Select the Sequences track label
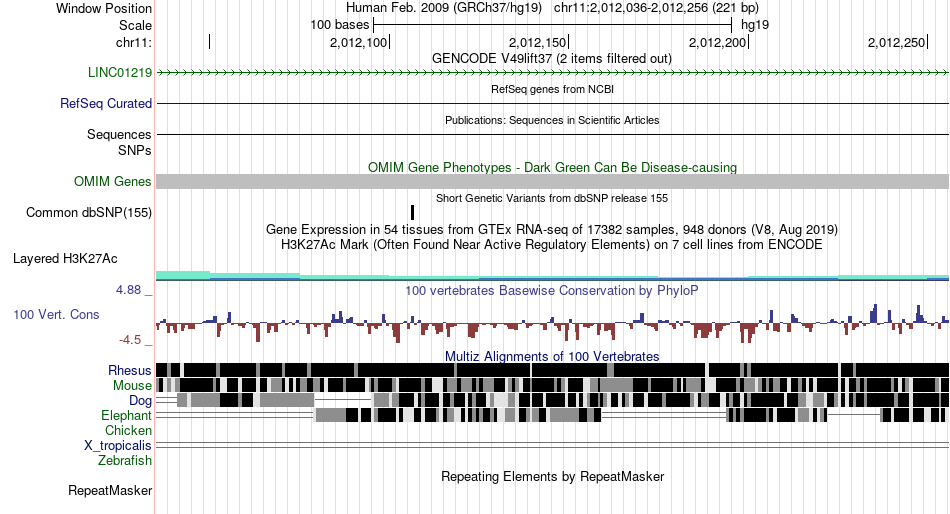 119,135
